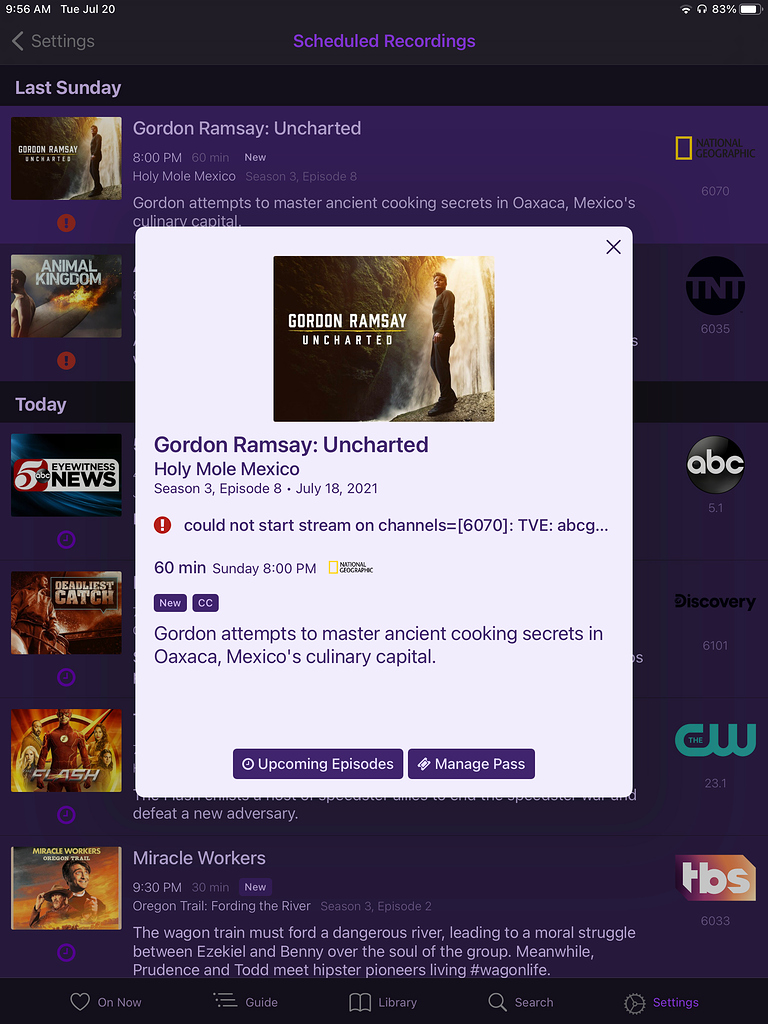Click the CC badge in the popup
This screenshot has width=768, height=1024.
[x=206, y=603]
